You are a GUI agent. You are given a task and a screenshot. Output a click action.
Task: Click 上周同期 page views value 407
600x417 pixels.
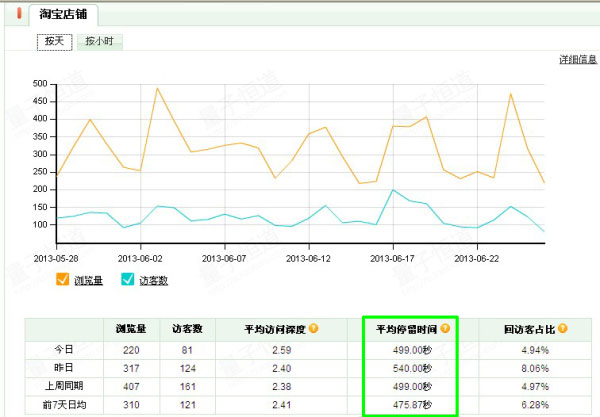point(131,386)
